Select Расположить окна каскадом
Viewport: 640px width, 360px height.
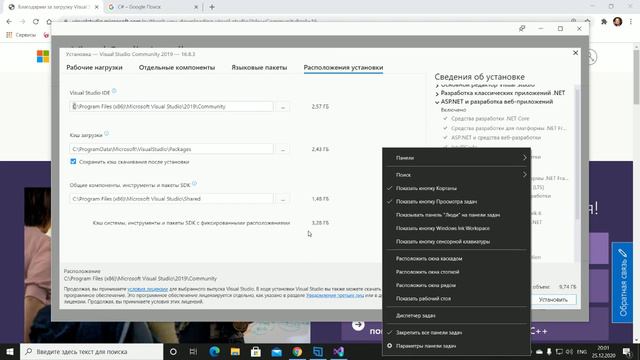coord(456,258)
